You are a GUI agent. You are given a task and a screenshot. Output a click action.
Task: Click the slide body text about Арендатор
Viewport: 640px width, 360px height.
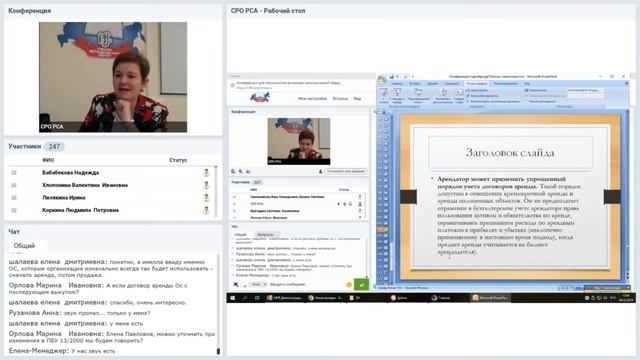(510, 215)
